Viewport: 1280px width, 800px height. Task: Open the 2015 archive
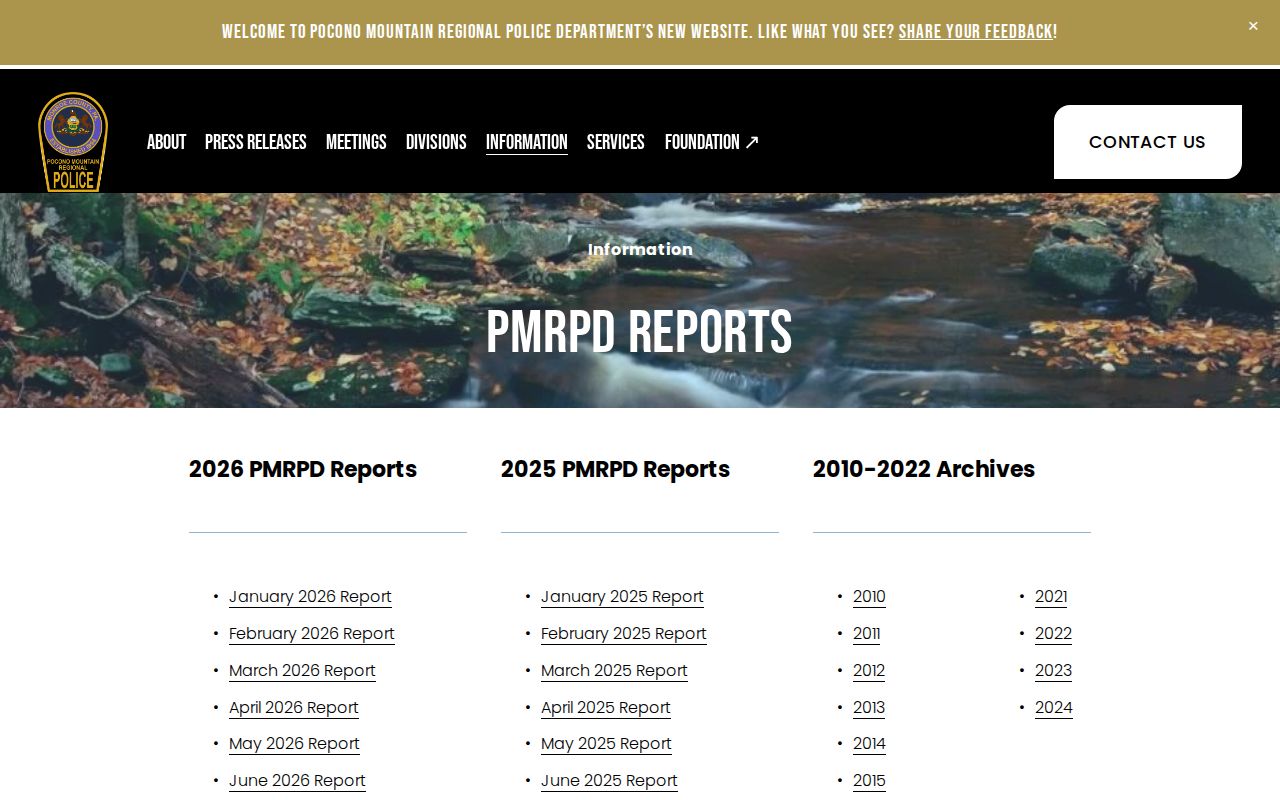tap(869, 781)
